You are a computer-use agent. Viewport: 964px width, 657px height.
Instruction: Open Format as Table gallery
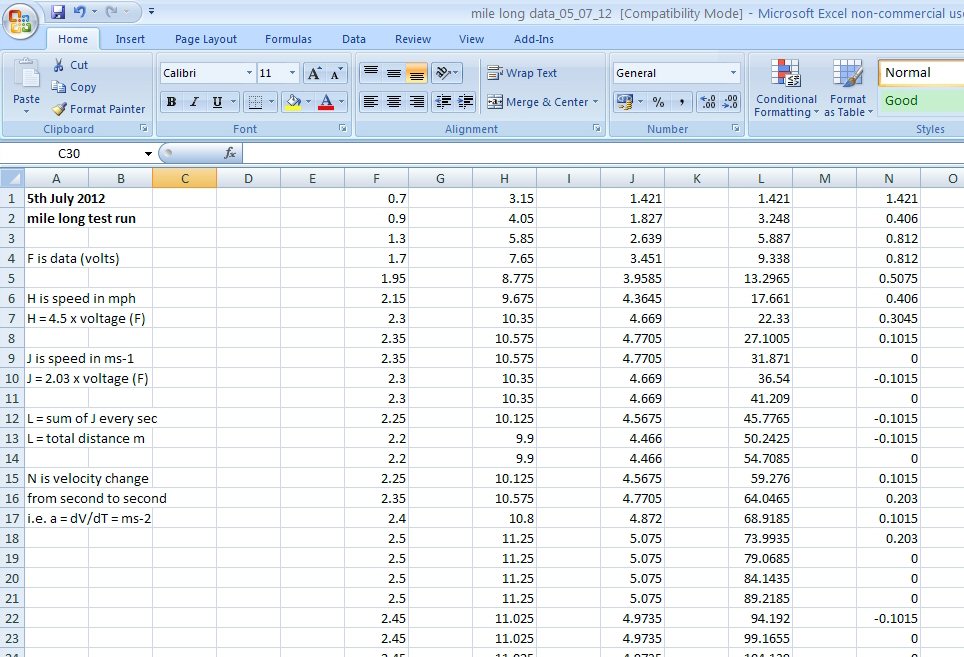(848, 88)
